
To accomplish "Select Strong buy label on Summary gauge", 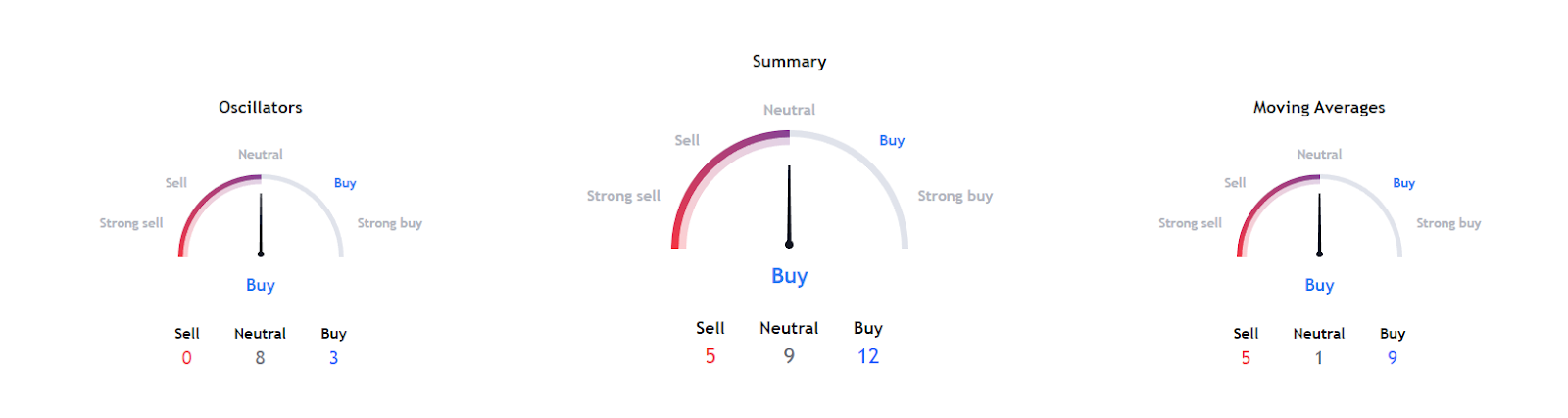I will pyautogui.click(x=955, y=196).
